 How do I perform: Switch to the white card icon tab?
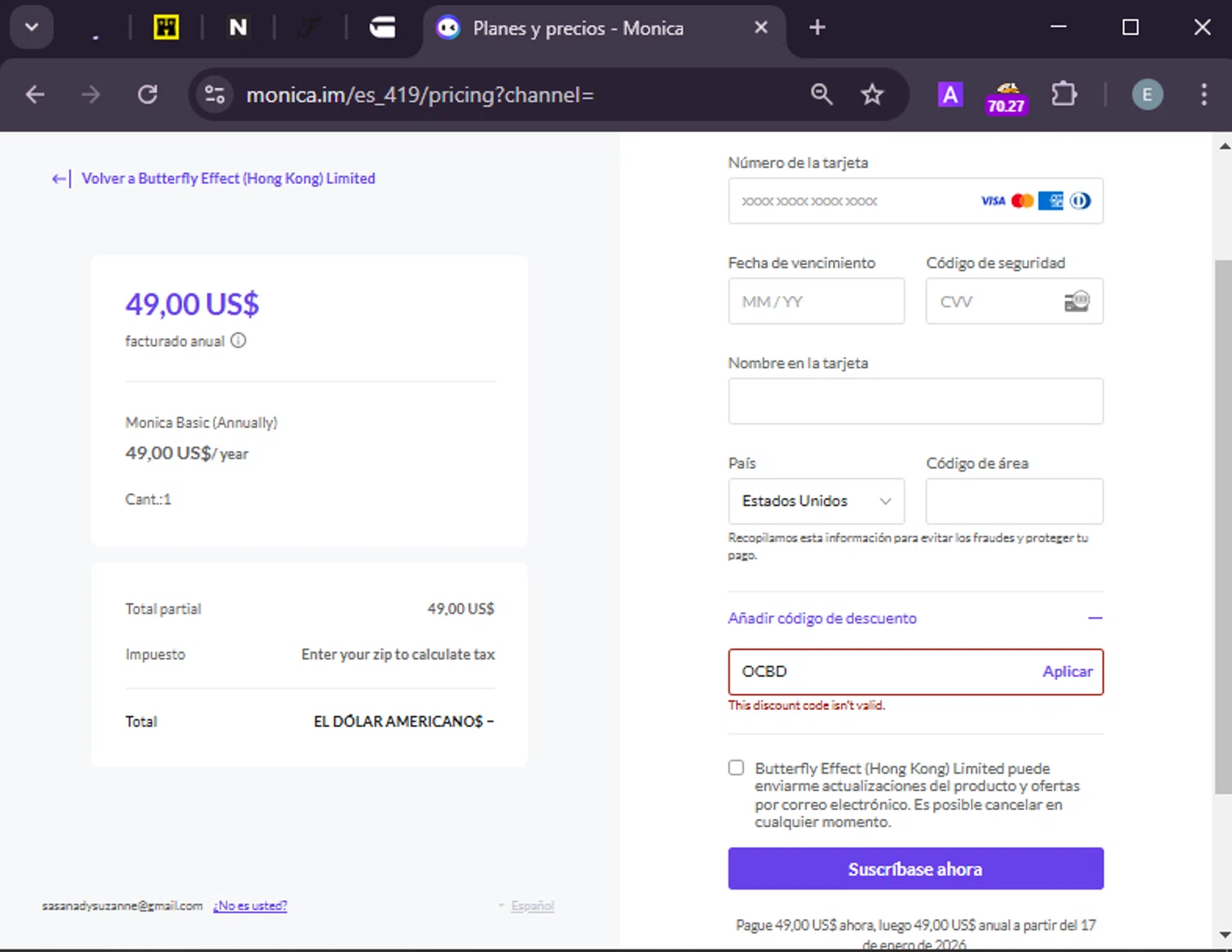[382, 27]
